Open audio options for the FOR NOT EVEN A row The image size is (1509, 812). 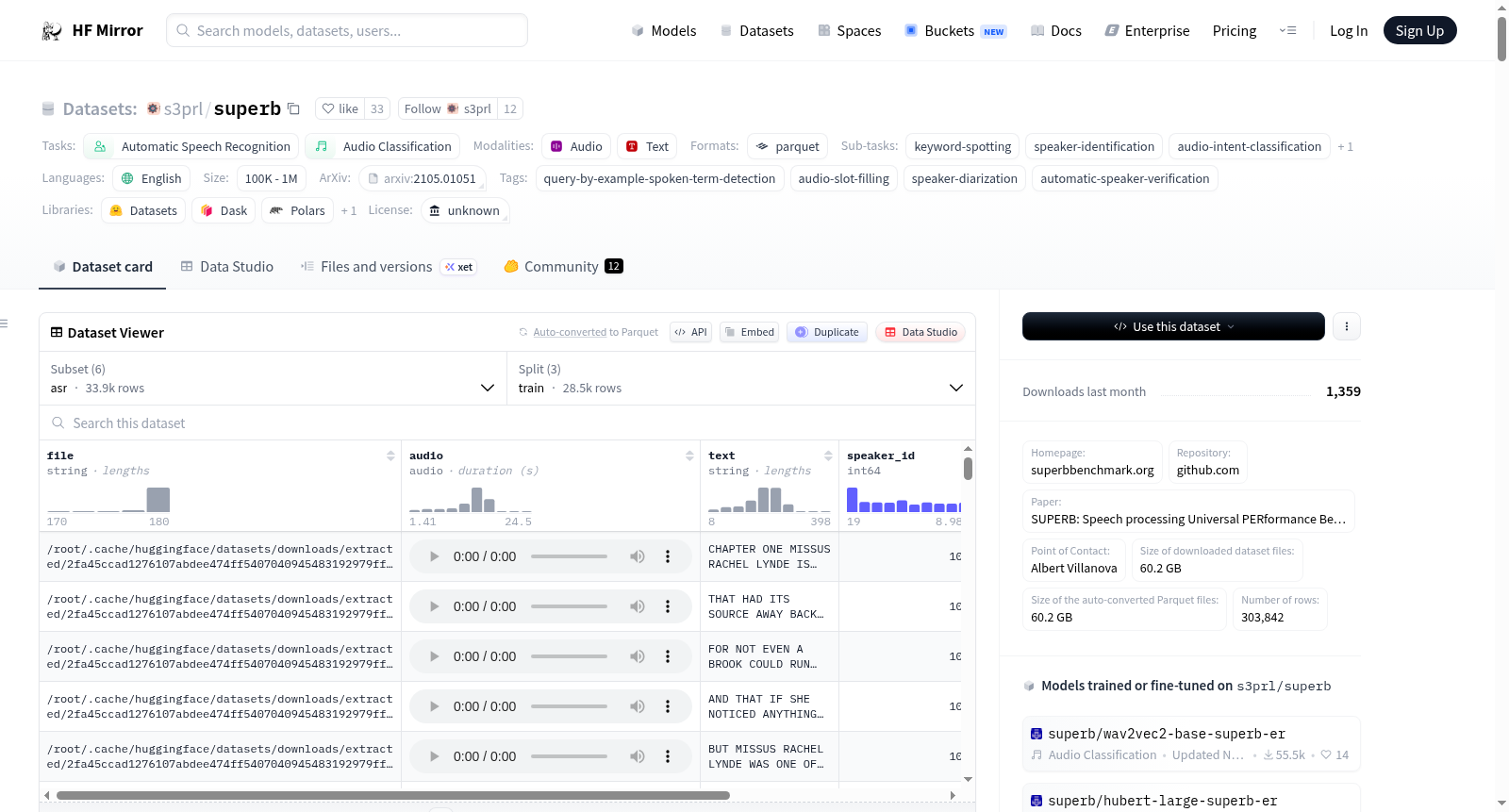668,656
